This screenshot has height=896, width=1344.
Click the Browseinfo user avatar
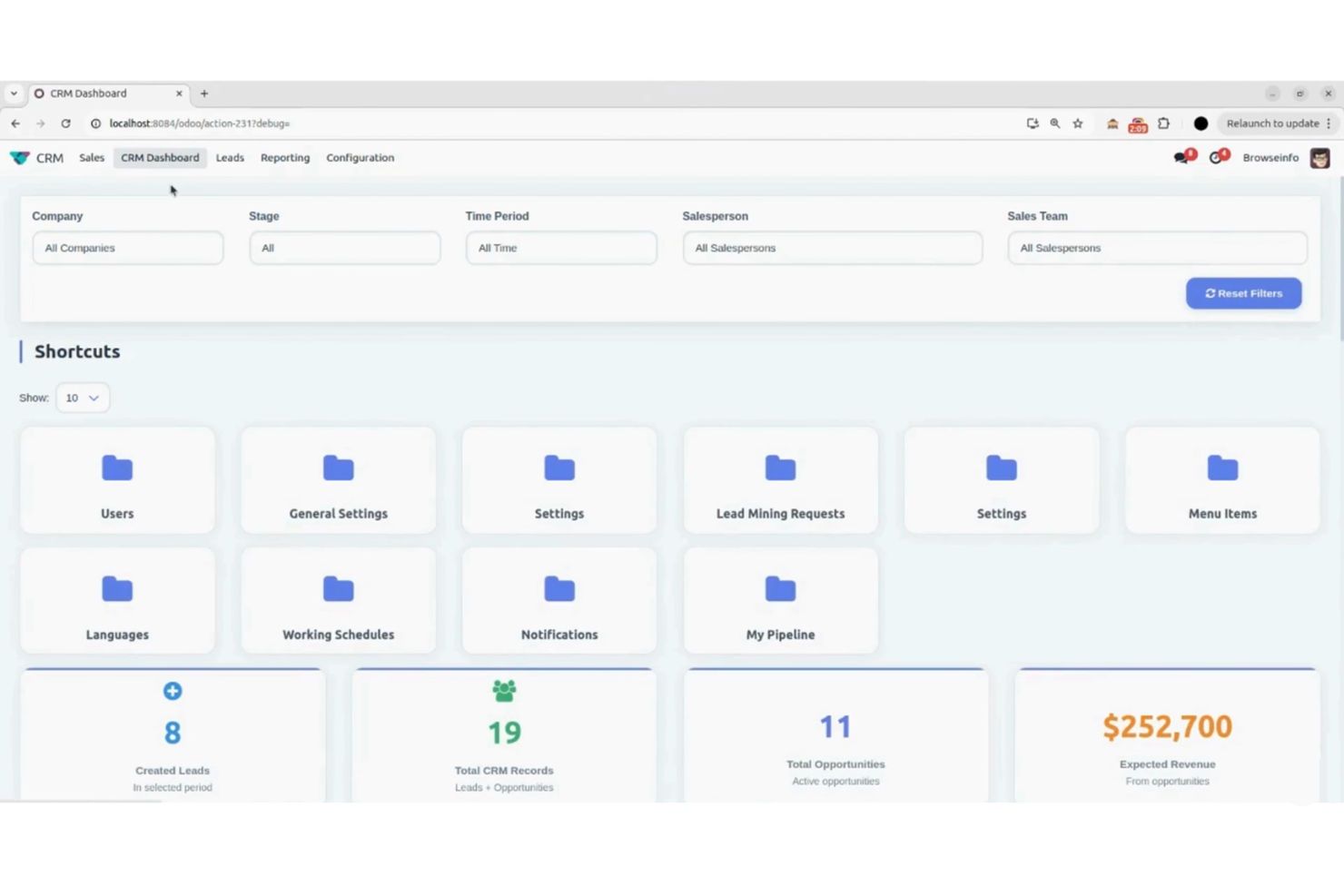(1319, 157)
